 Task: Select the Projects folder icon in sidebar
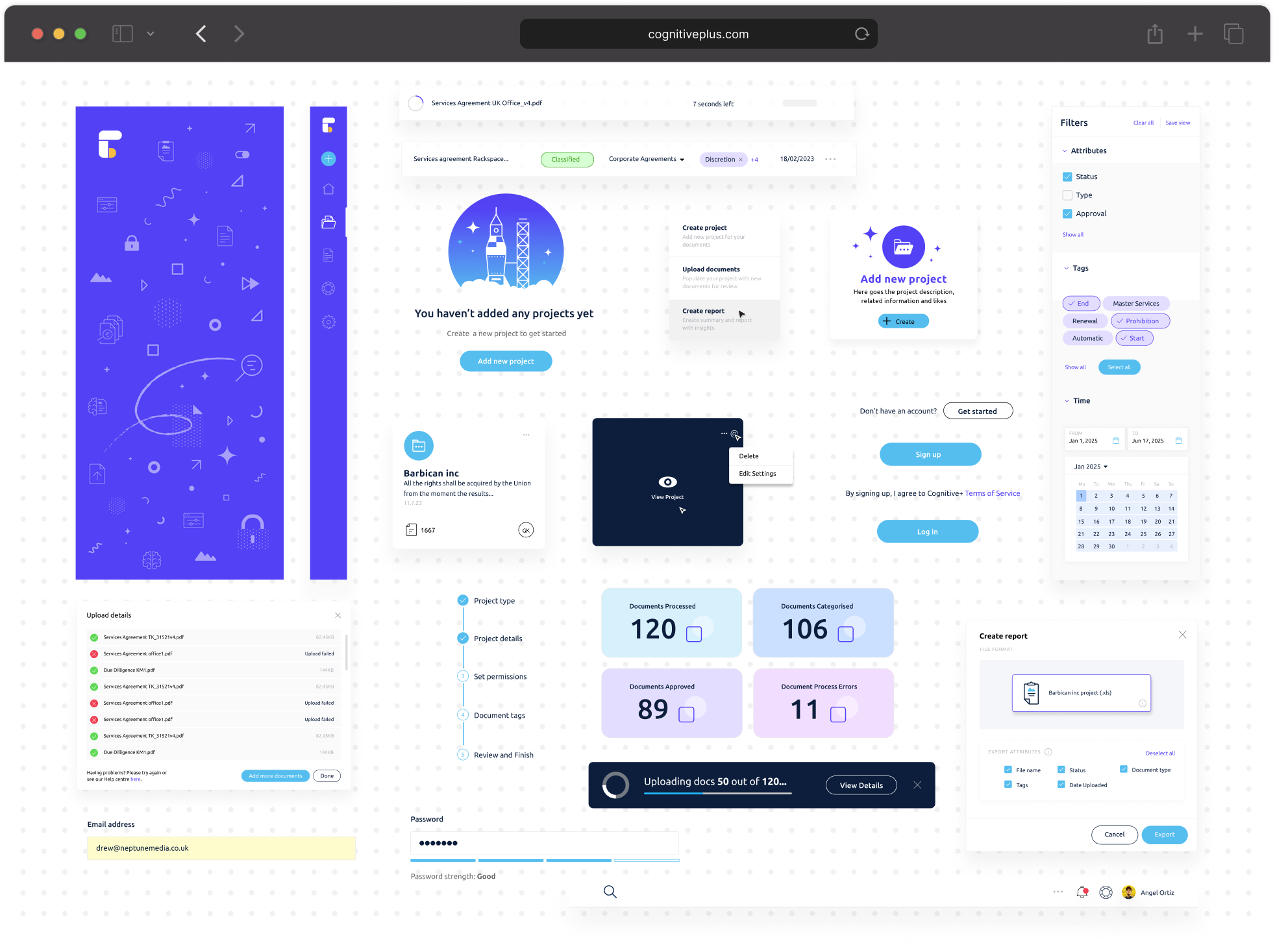(x=328, y=221)
